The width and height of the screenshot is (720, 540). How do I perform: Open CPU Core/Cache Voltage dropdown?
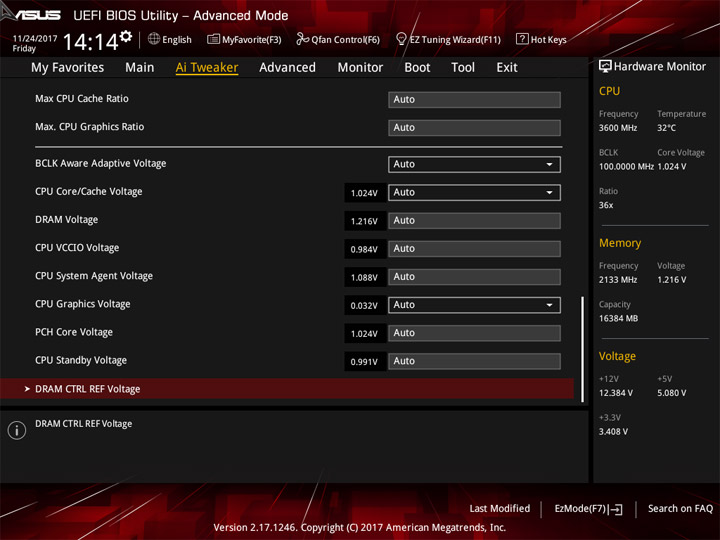pos(474,192)
